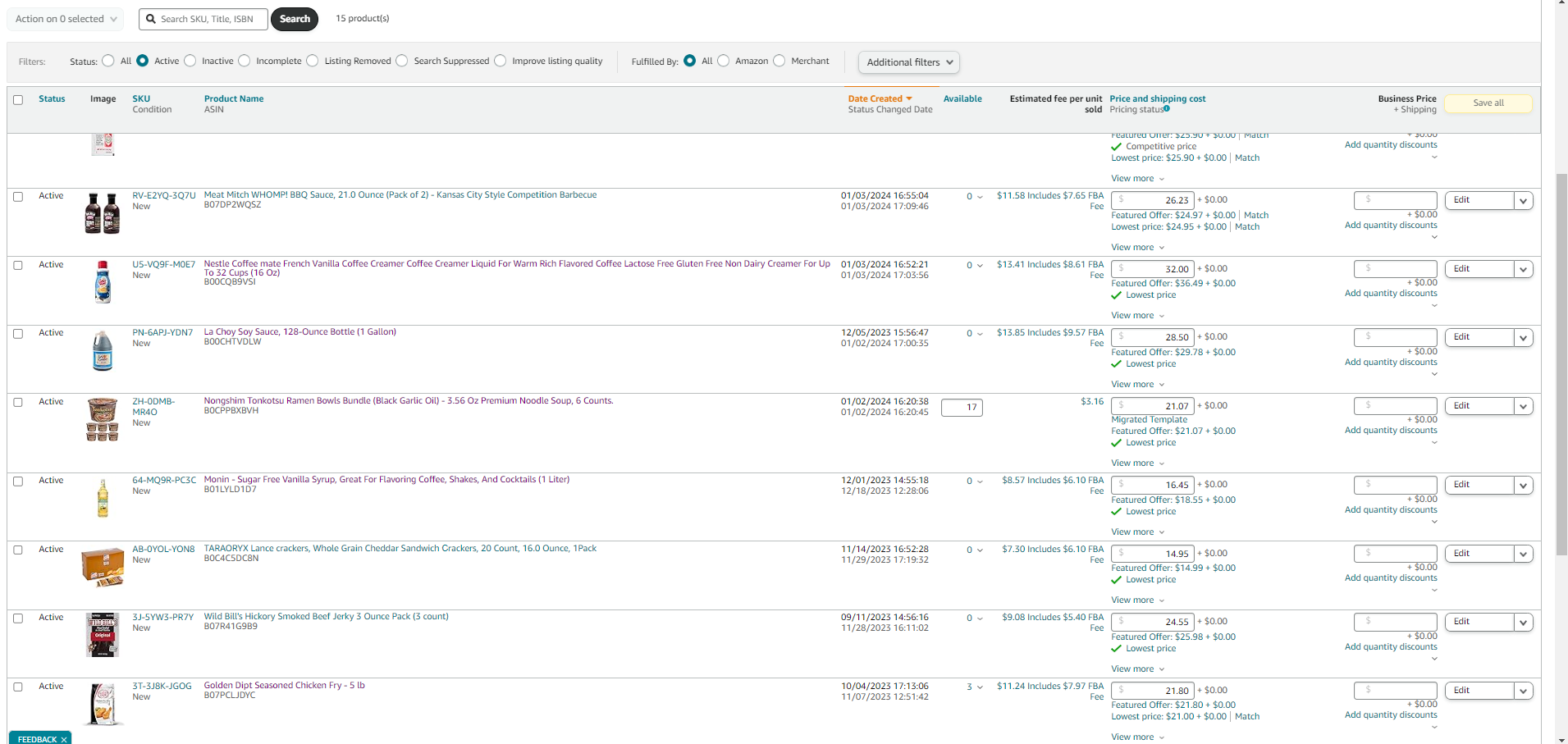Select the Listing Removed status filter

point(313,61)
